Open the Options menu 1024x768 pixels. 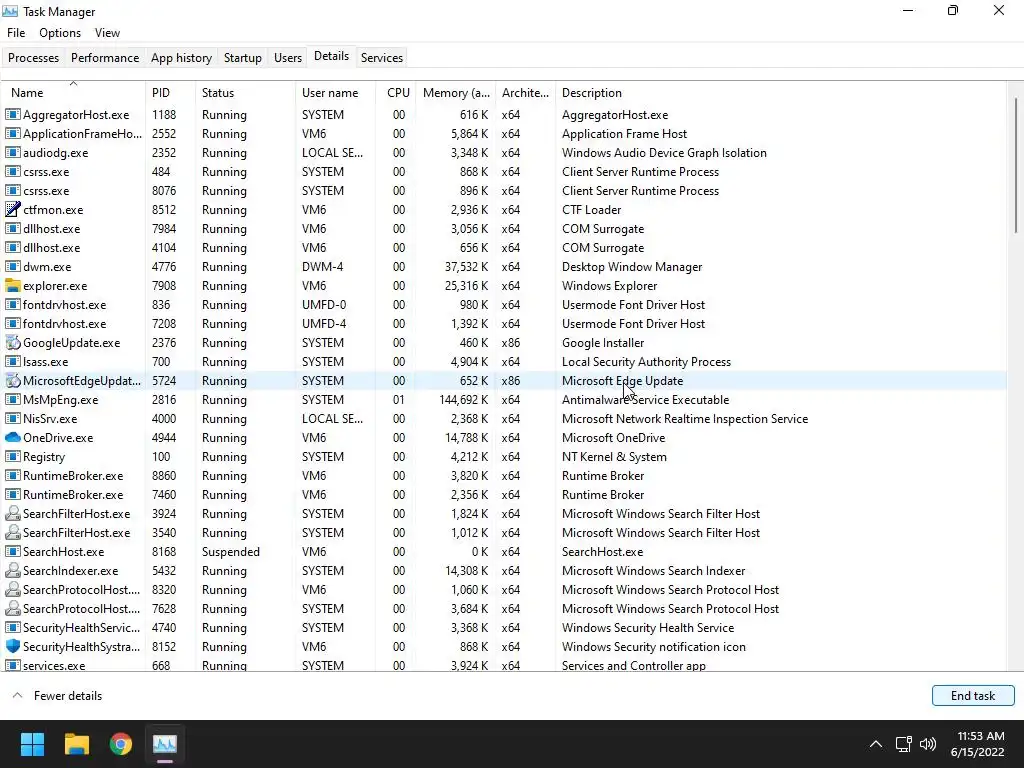pyautogui.click(x=60, y=33)
